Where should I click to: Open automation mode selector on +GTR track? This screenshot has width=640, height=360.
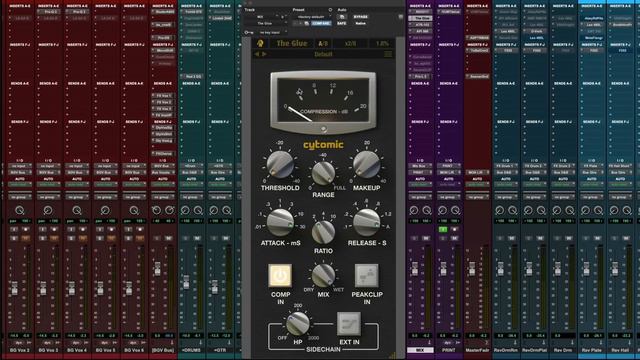[x=220, y=184]
